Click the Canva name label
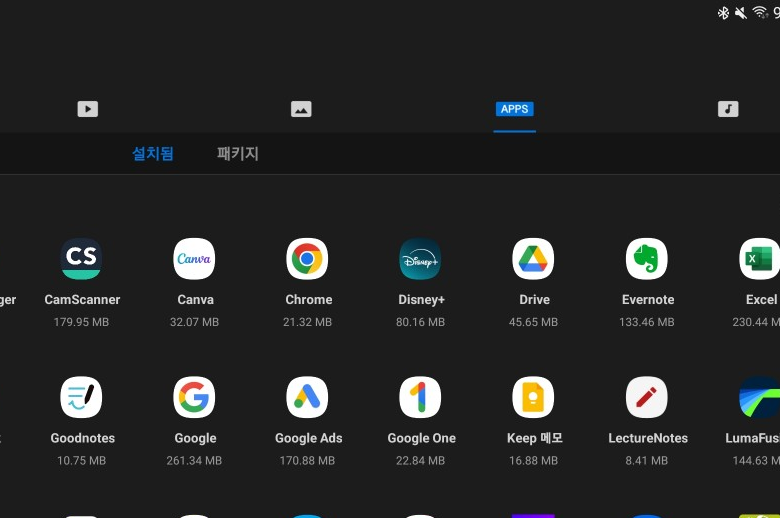This screenshot has width=780, height=518. [195, 300]
